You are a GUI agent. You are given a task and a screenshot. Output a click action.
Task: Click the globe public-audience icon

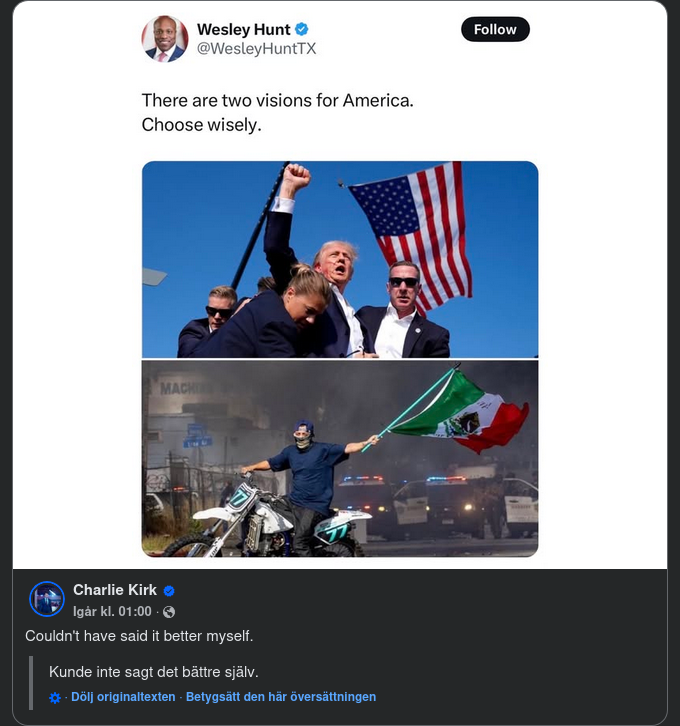169,612
